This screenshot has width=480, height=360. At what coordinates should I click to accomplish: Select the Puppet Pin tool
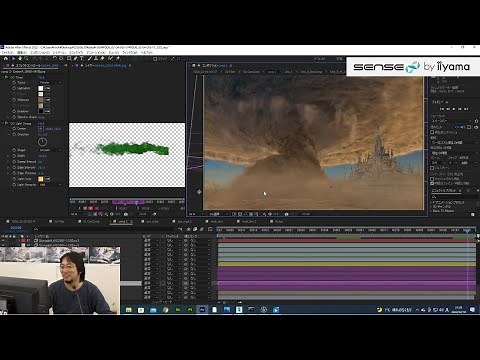point(118,58)
